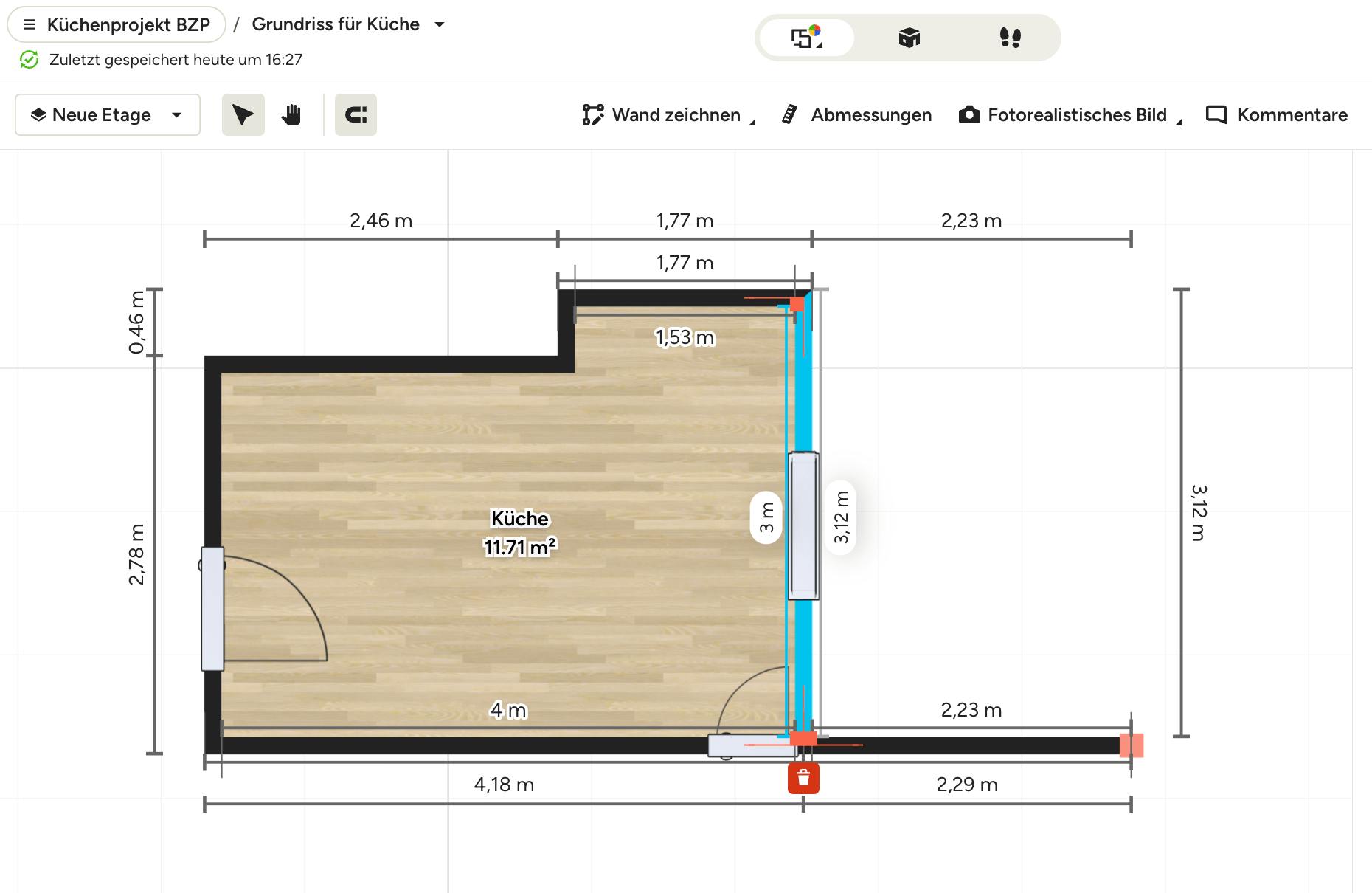The image size is (1372, 893).
Task: Open Abmessungen measurement tool
Action: tap(857, 115)
